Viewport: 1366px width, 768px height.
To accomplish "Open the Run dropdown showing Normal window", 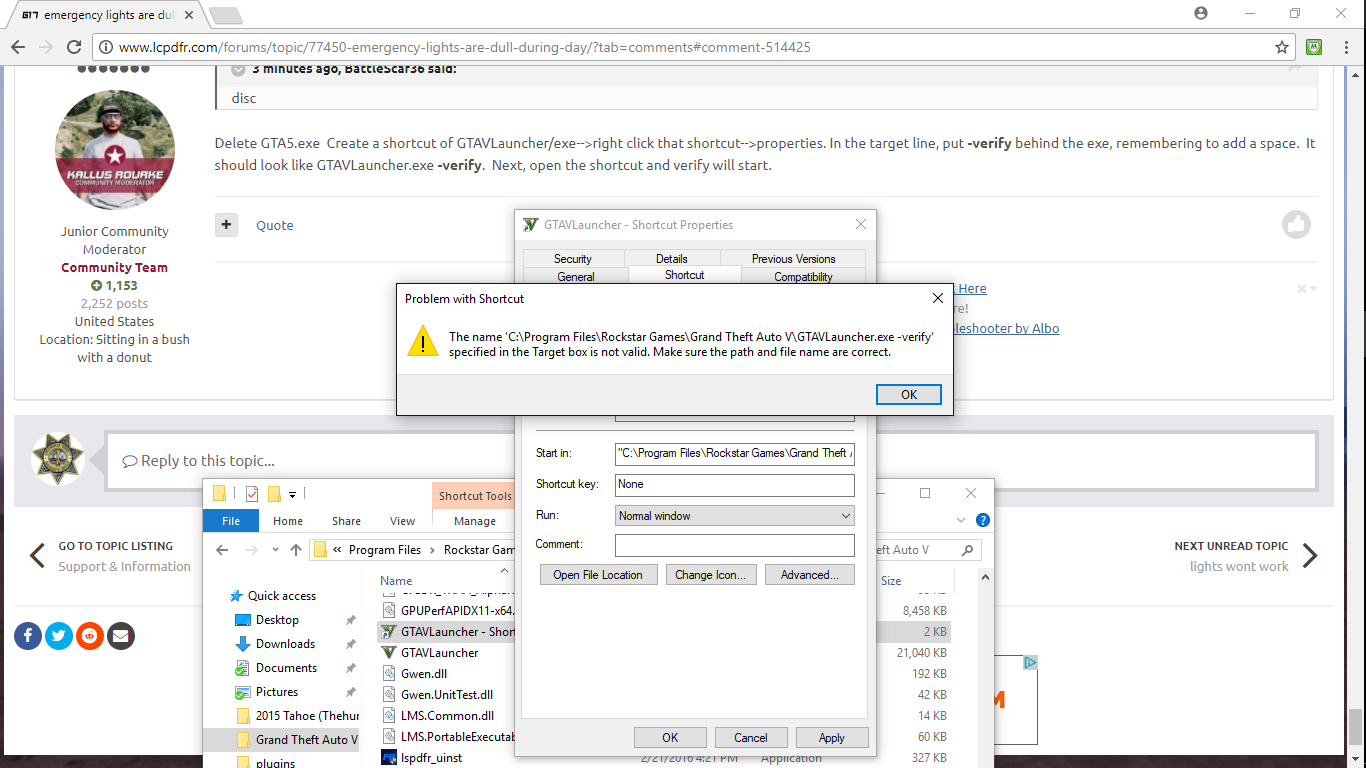I will click(735, 516).
